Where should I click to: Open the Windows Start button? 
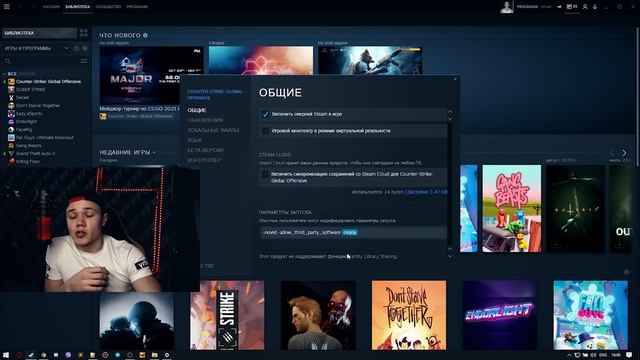click(x=6, y=355)
